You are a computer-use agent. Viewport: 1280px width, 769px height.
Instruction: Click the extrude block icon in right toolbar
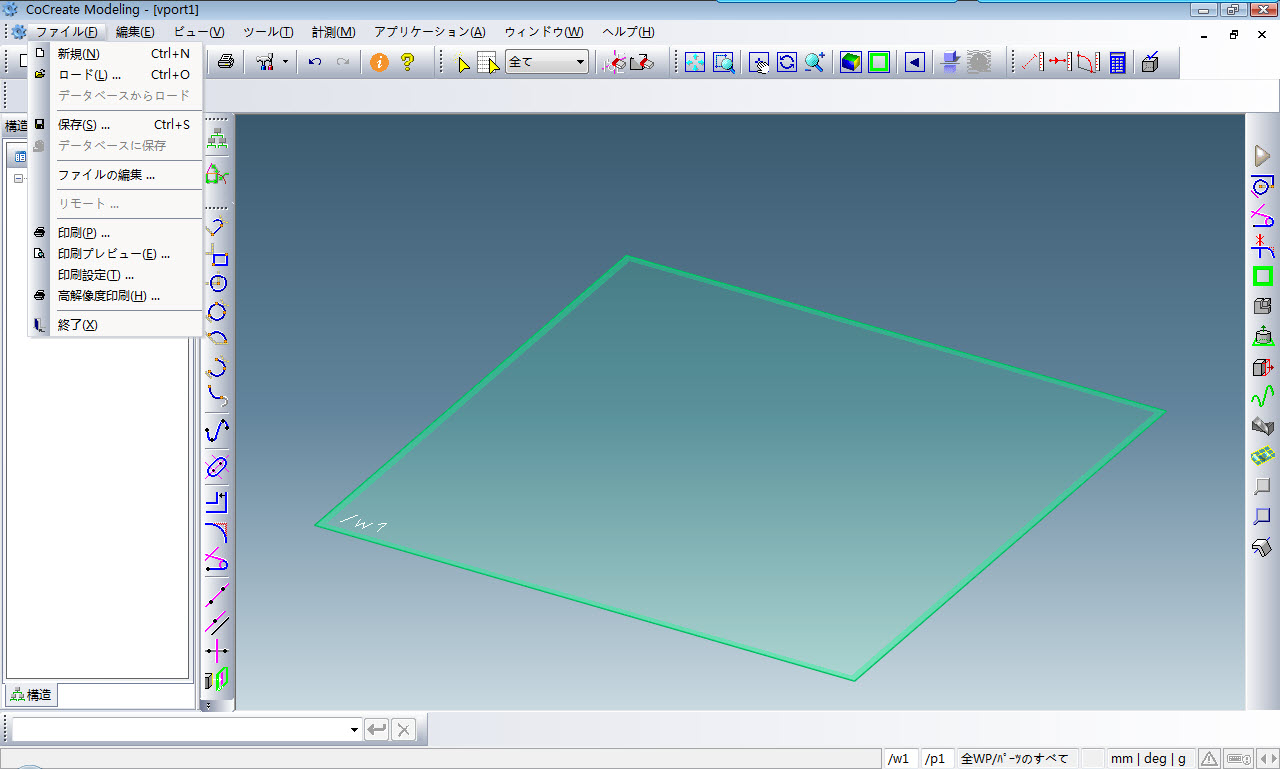[x=1262, y=336]
